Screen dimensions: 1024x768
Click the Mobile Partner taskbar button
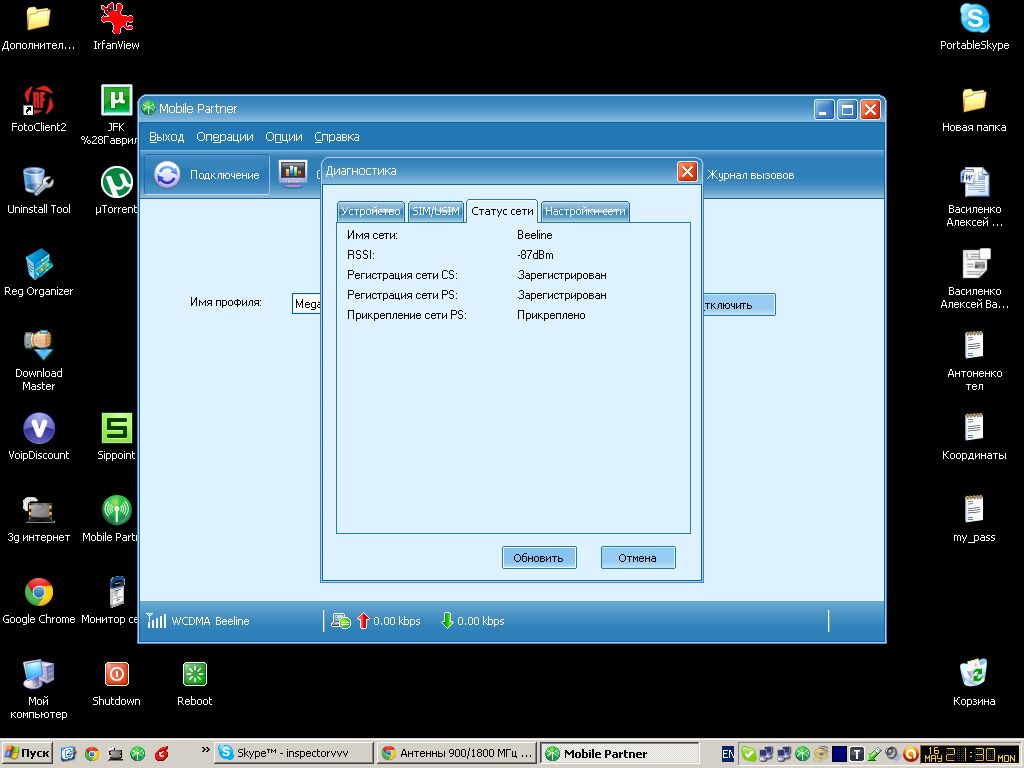(619, 753)
